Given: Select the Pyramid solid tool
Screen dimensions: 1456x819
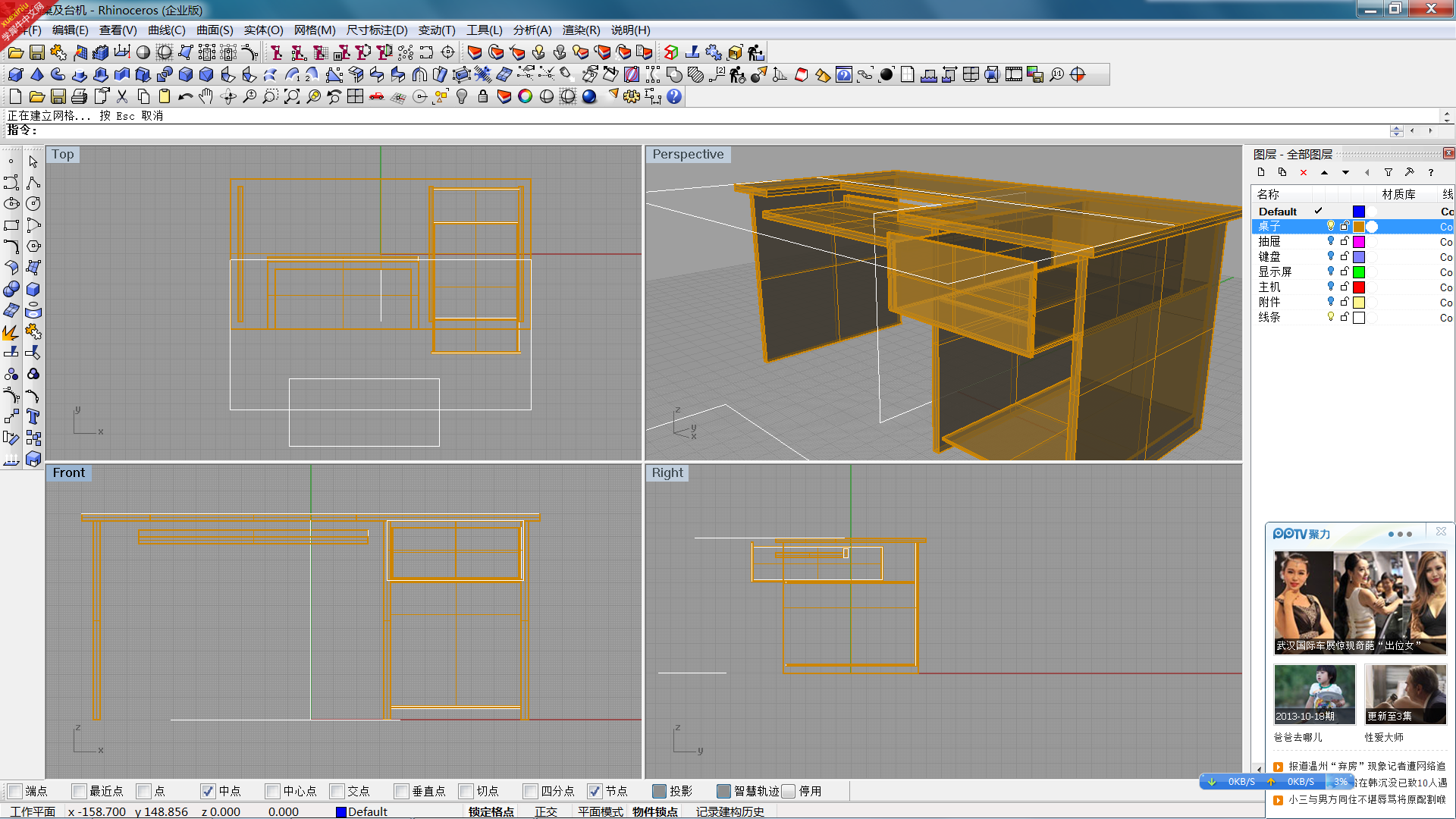Looking at the screenshot, I should [36, 74].
